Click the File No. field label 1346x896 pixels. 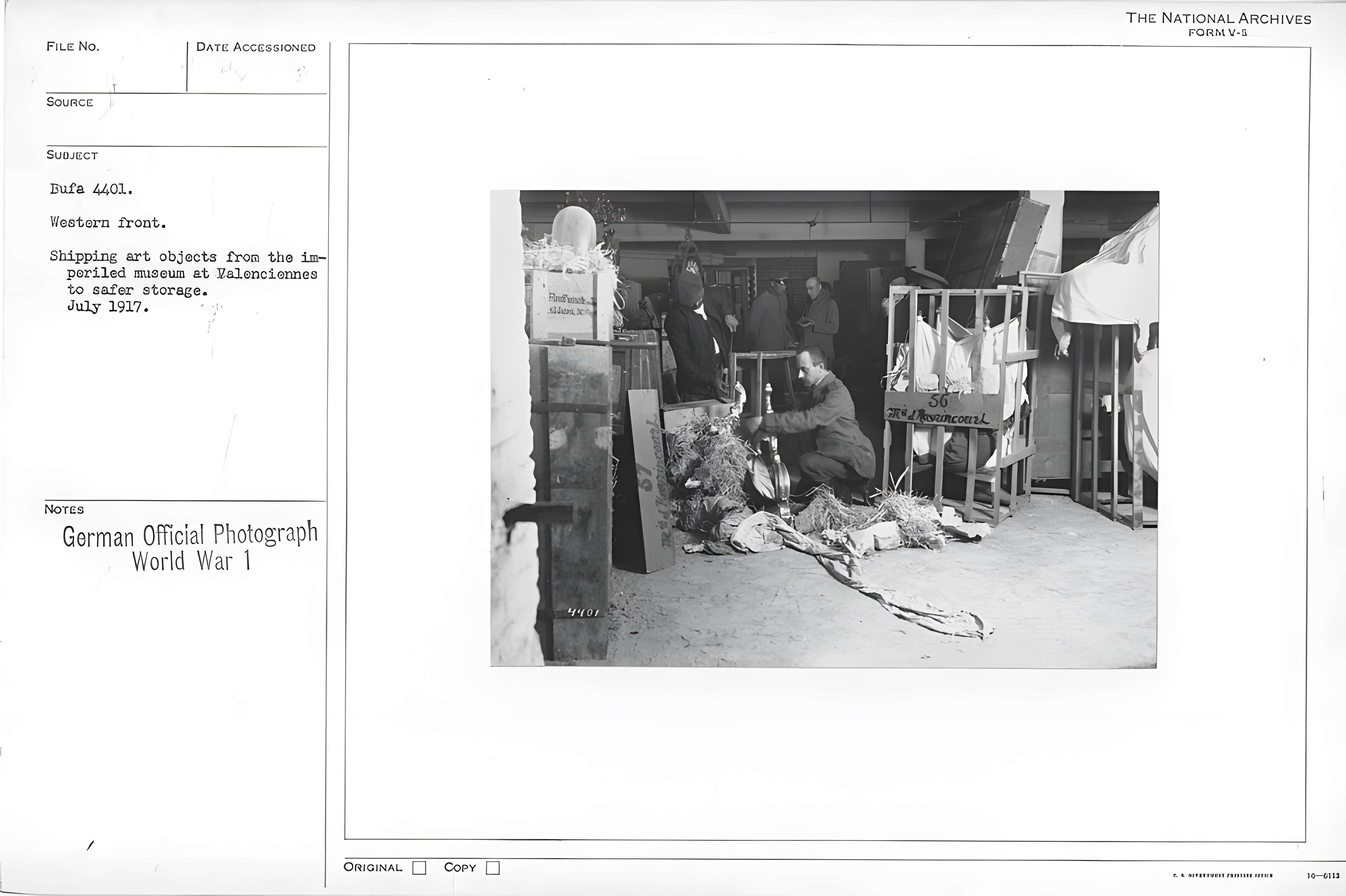73,47
